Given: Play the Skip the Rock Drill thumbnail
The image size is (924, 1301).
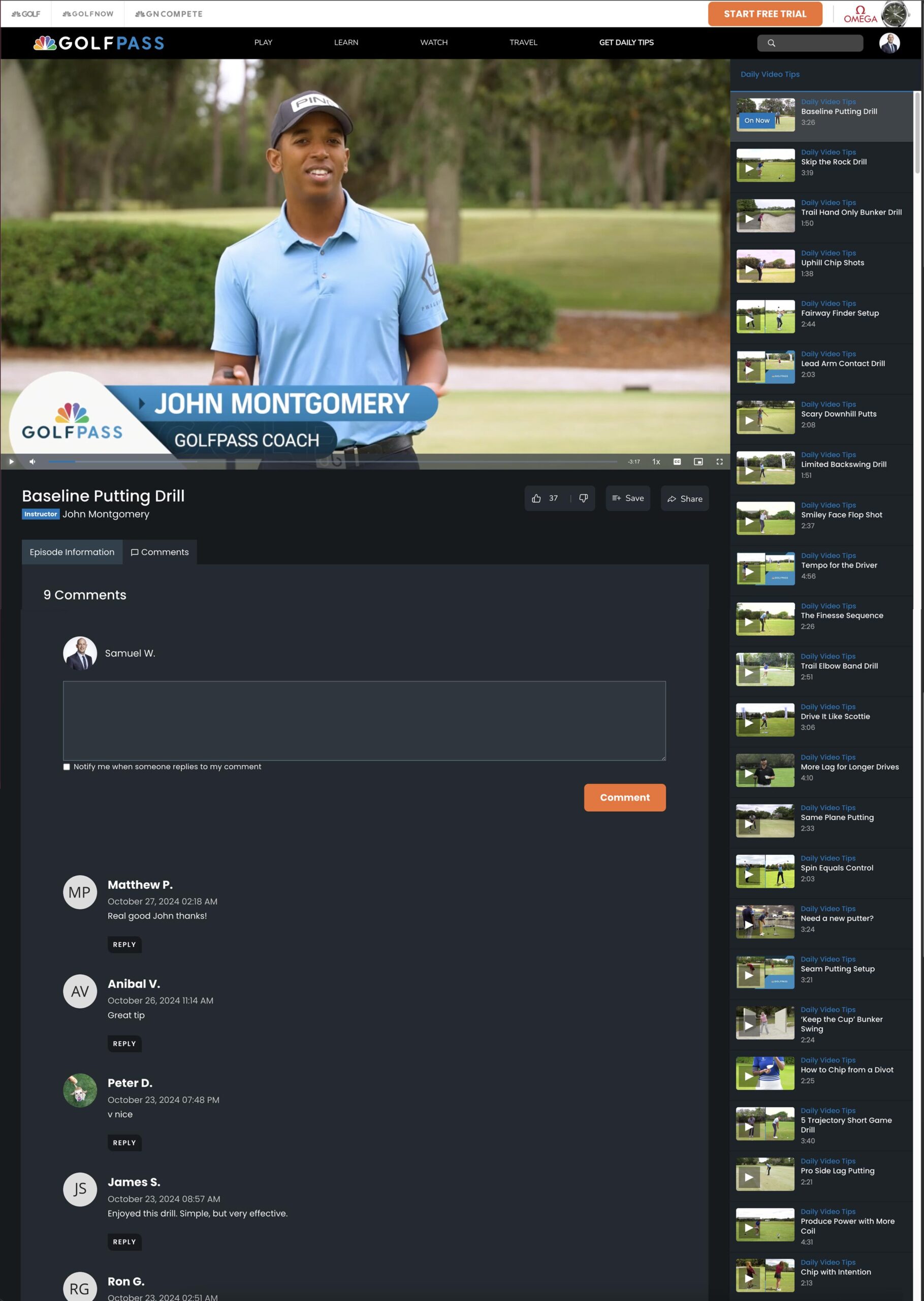Looking at the screenshot, I should click(x=765, y=166).
